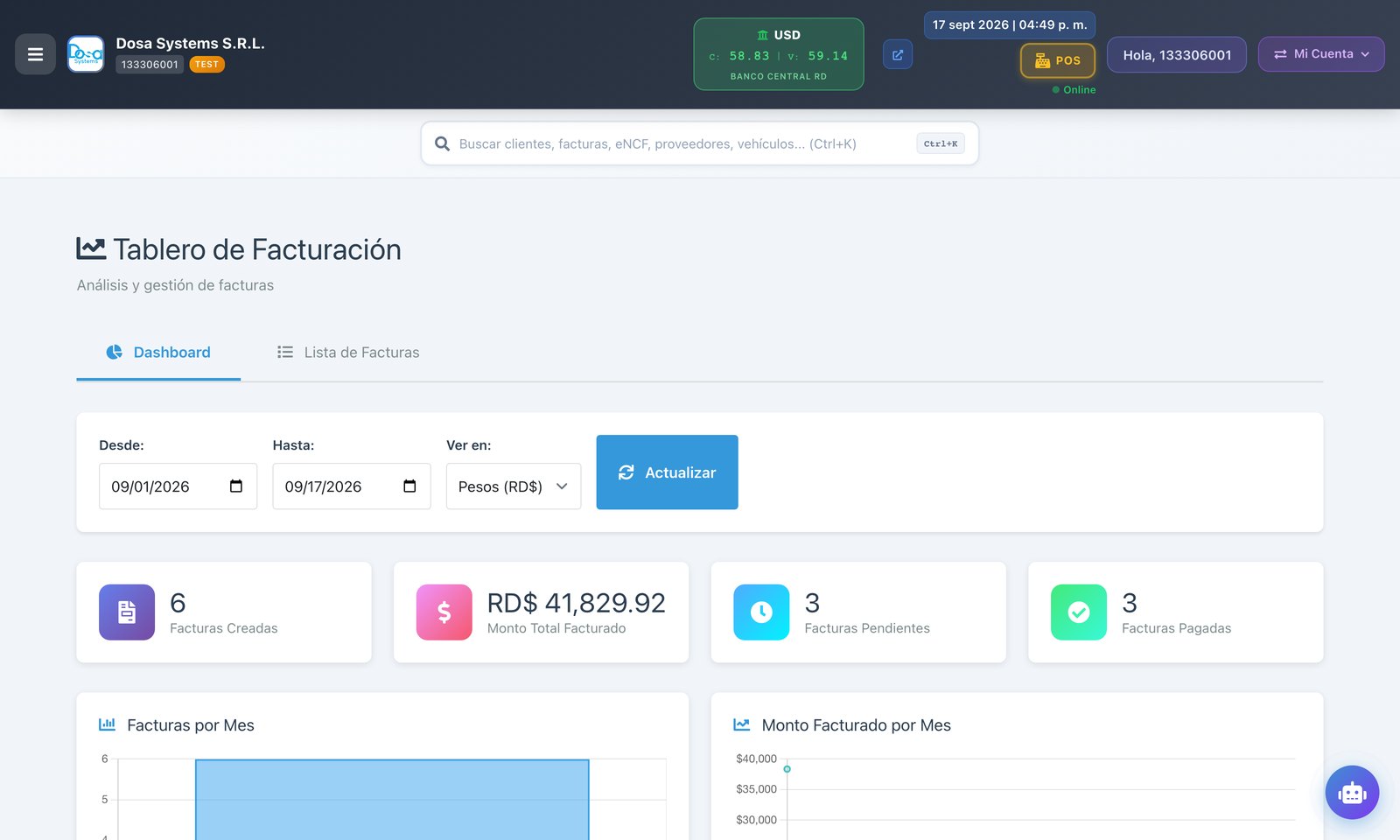Switch to the Lista de Facturas tab
The image size is (1400, 840).
[348, 353]
